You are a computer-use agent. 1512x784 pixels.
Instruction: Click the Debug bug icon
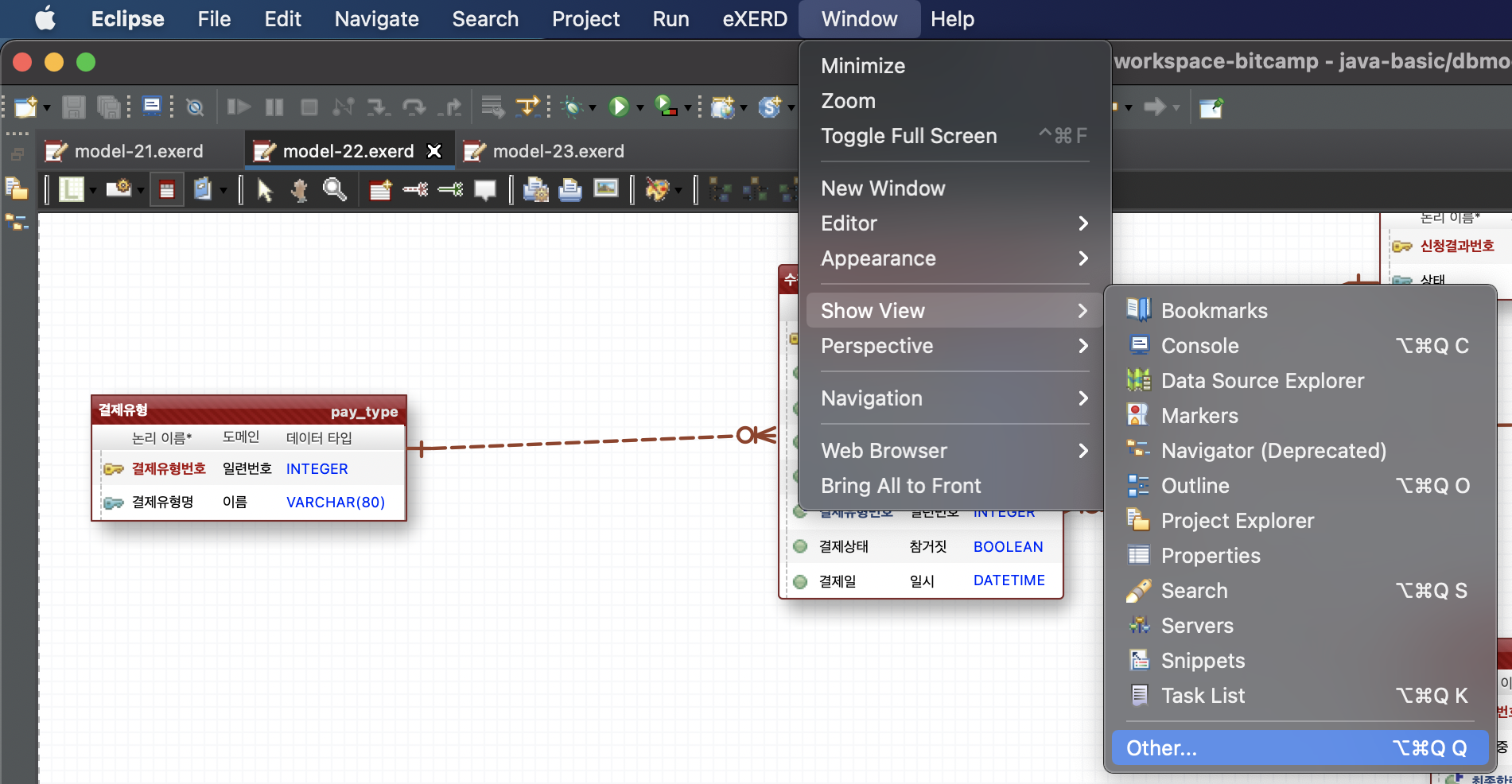(x=571, y=107)
